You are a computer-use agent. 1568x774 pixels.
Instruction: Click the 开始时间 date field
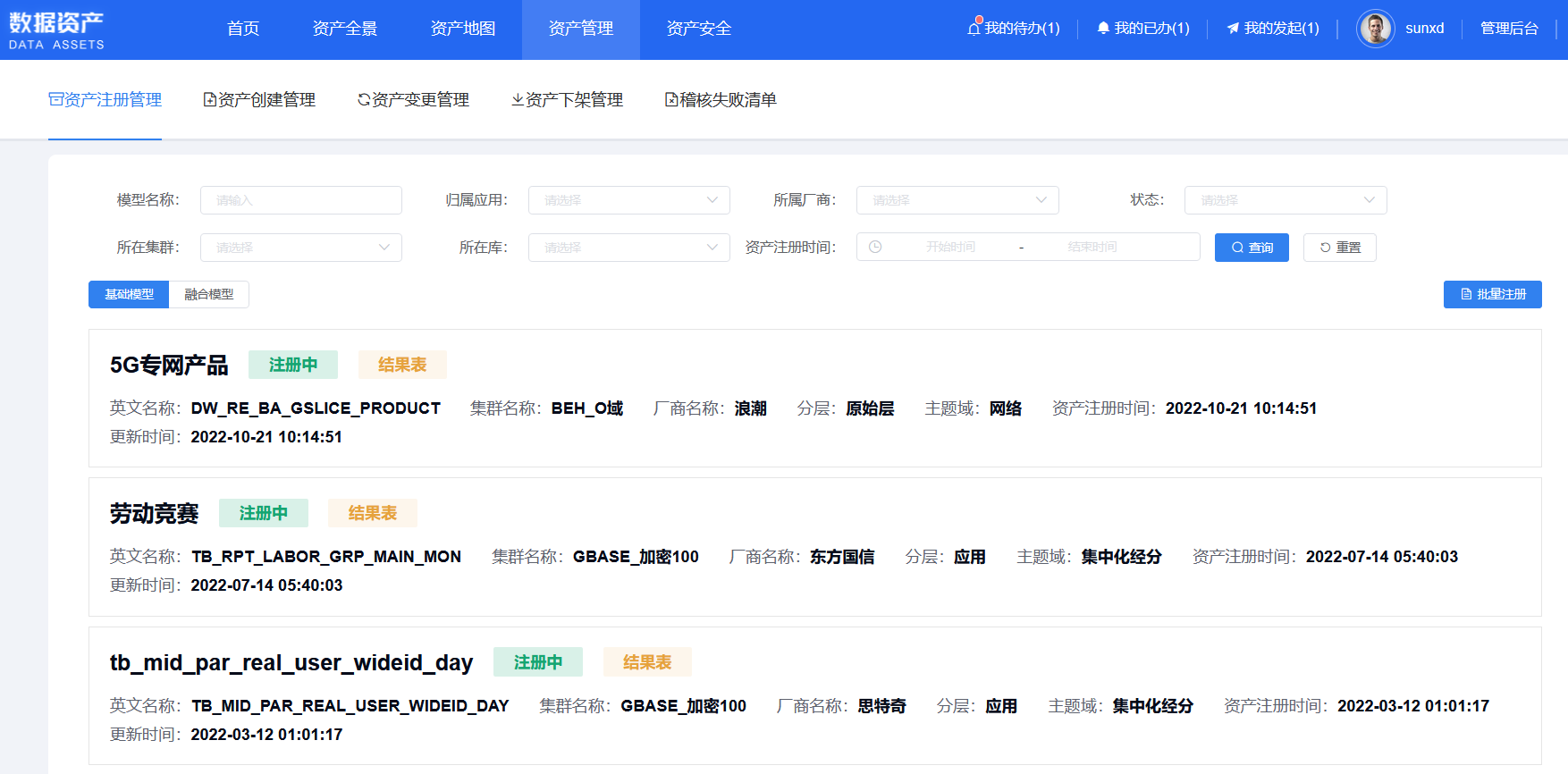[950, 248]
